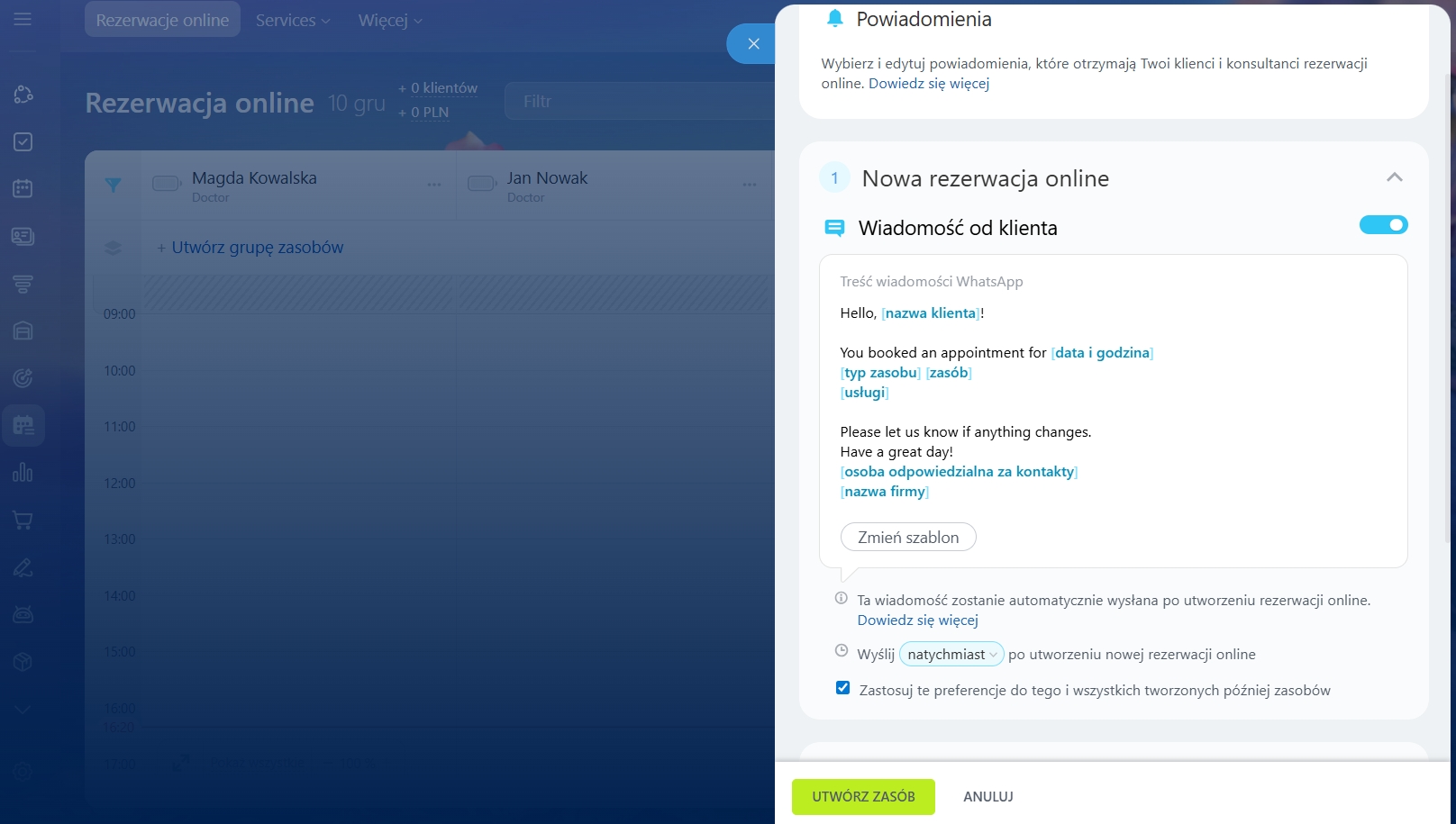Click the nazwa klienta placeholder in the message
The width and height of the screenshot is (1456, 824).
click(931, 313)
